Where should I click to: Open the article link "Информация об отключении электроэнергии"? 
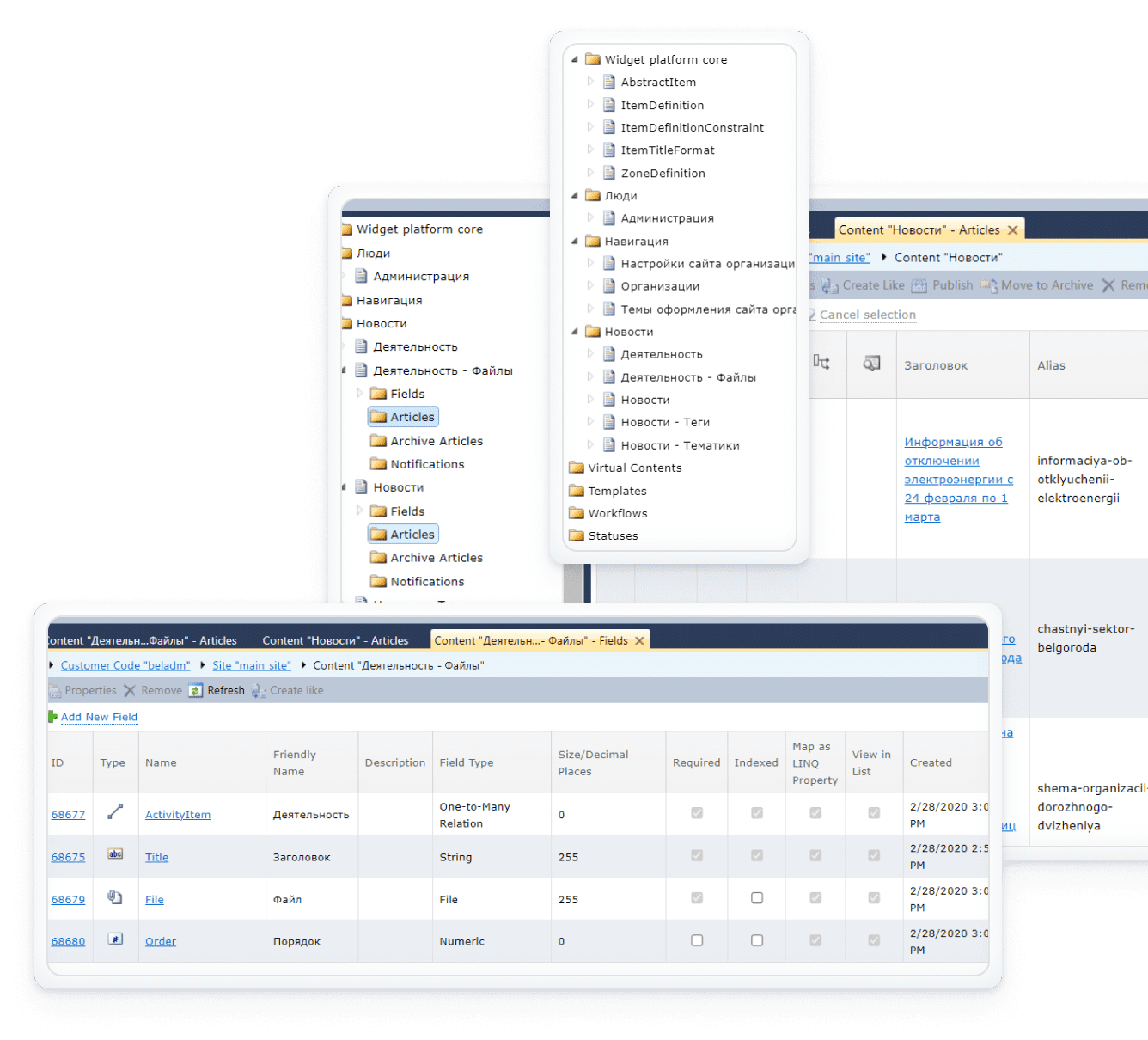point(959,480)
